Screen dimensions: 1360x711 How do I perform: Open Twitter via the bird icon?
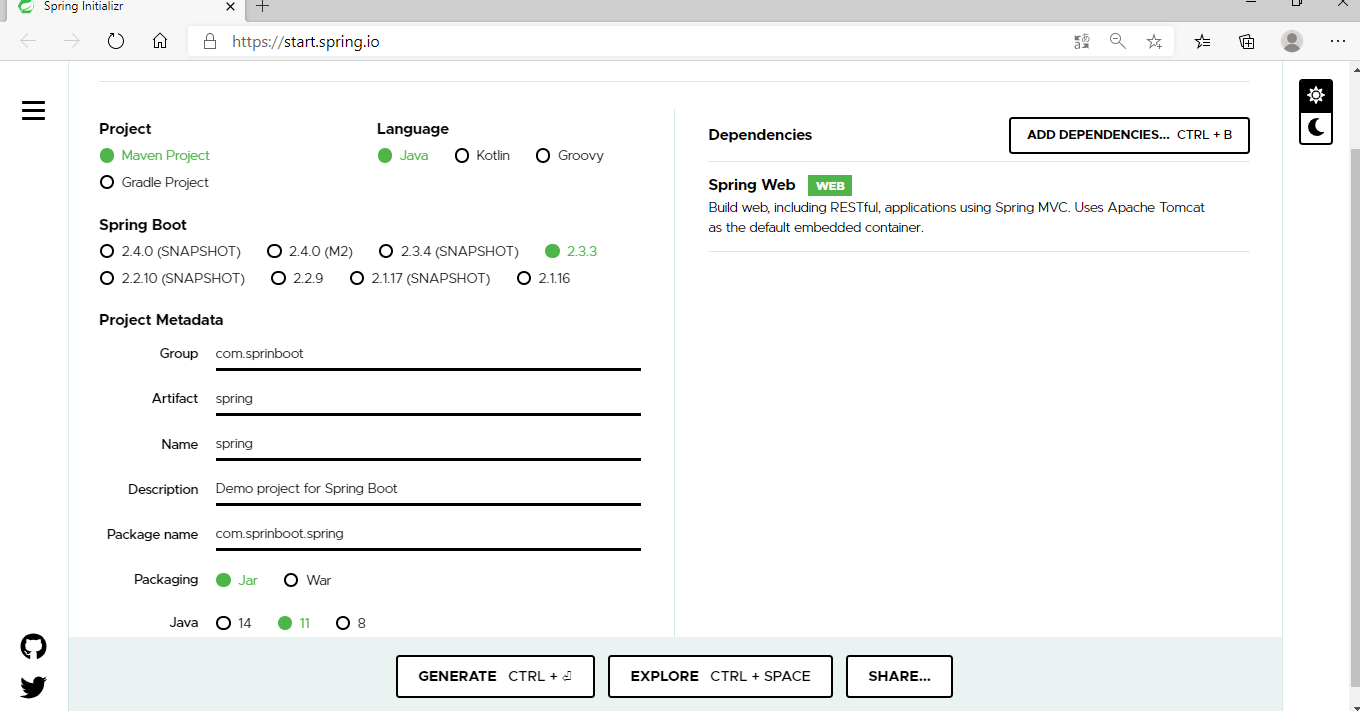click(33, 688)
